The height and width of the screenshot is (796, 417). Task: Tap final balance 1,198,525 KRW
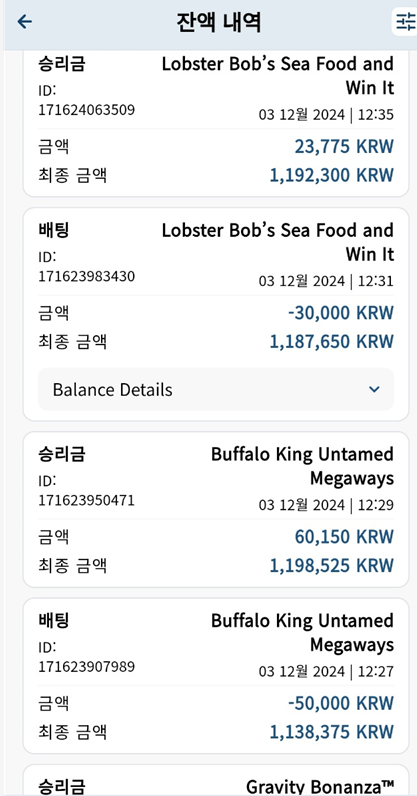[x=331, y=565]
